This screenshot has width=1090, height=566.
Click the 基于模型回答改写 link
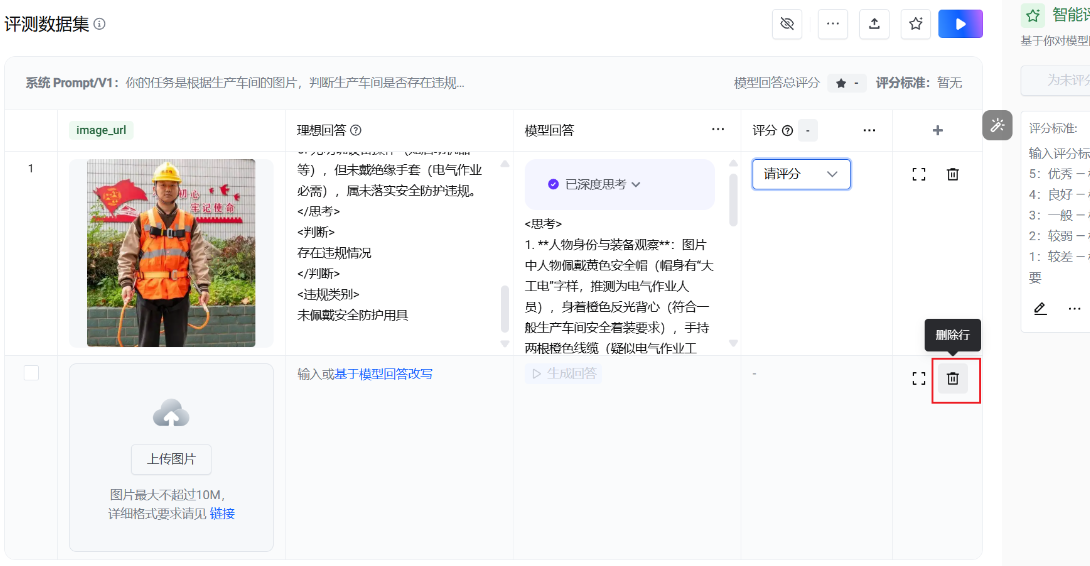(x=383, y=374)
